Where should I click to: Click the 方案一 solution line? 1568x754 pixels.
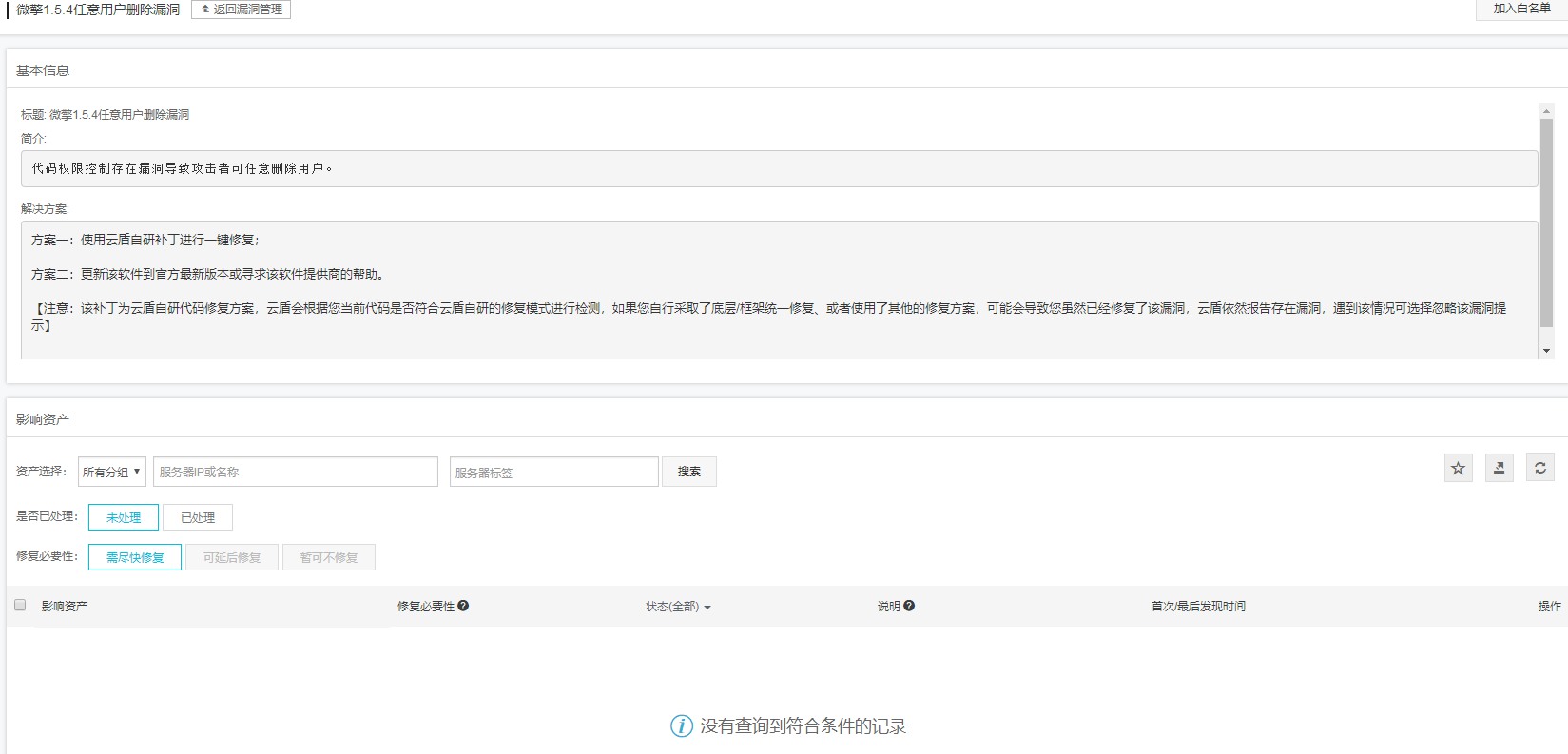(x=145, y=240)
